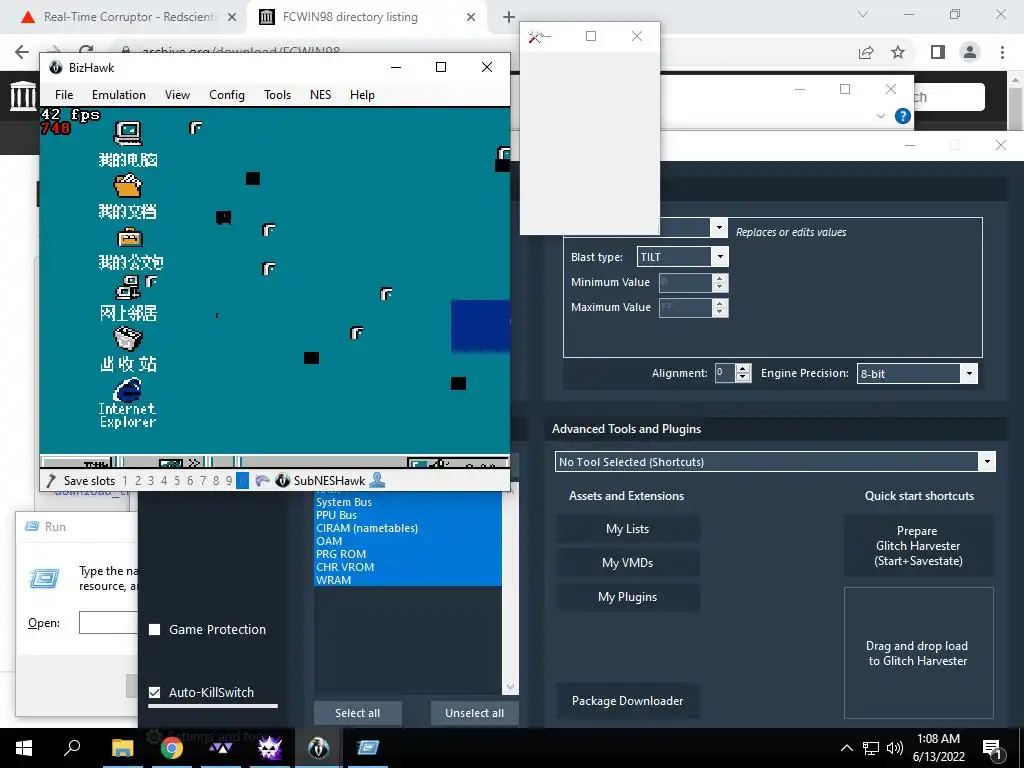Open Chrome side panel icon
This screenshot has width=1024, height=768.
(x=938, y=52)
